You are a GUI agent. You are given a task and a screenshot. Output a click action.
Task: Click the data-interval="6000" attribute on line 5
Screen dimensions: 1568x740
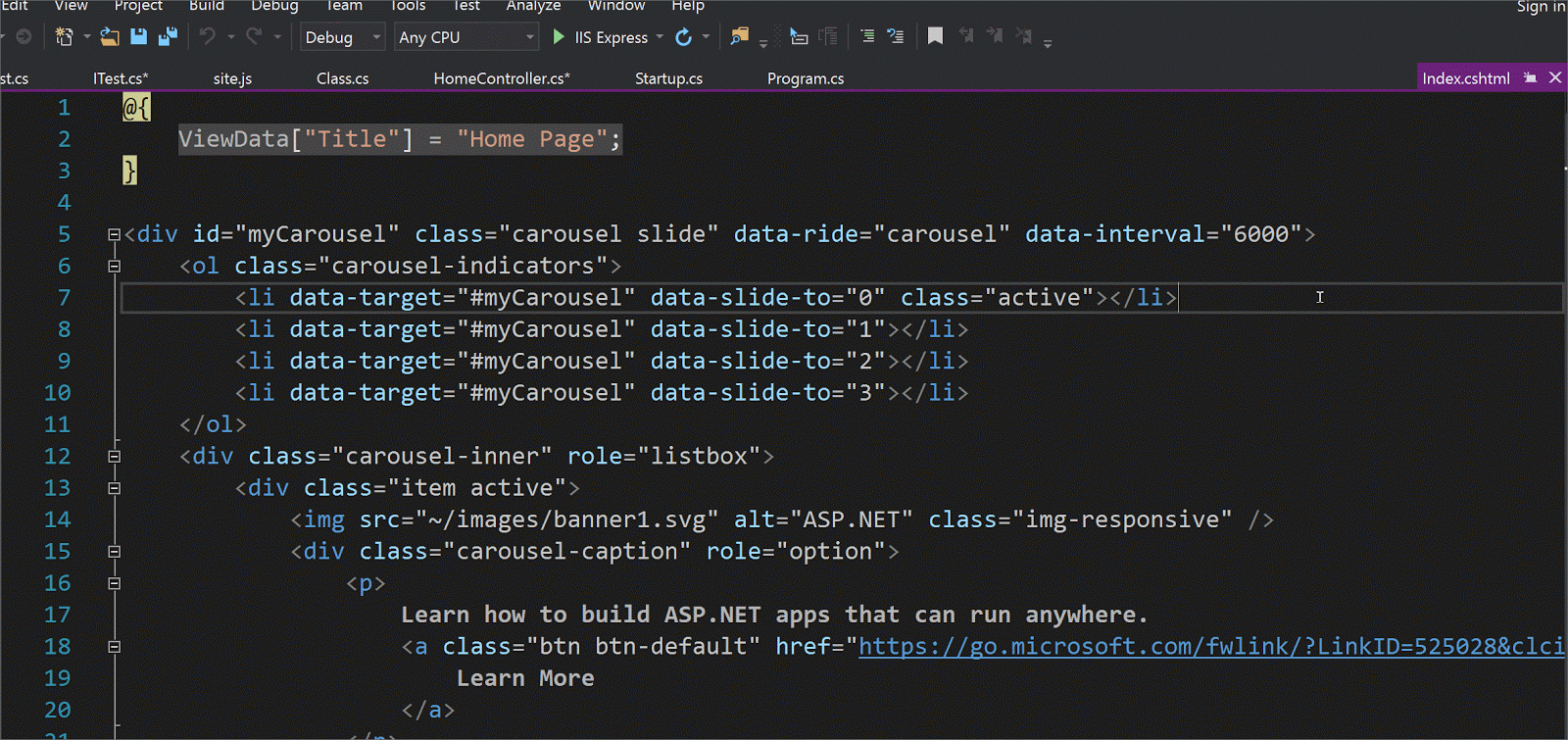pyautogui.click(x=1163, y=234)
